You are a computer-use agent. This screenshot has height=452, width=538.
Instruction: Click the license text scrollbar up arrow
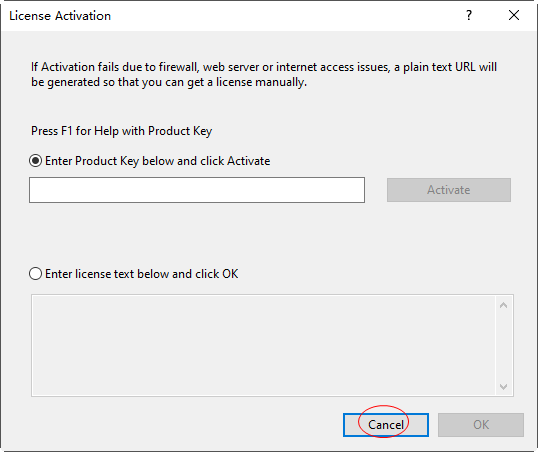tap(503, 305)
